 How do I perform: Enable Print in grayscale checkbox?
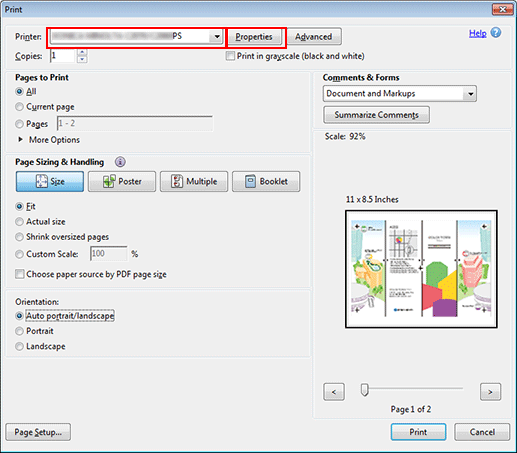click(230, 56)
